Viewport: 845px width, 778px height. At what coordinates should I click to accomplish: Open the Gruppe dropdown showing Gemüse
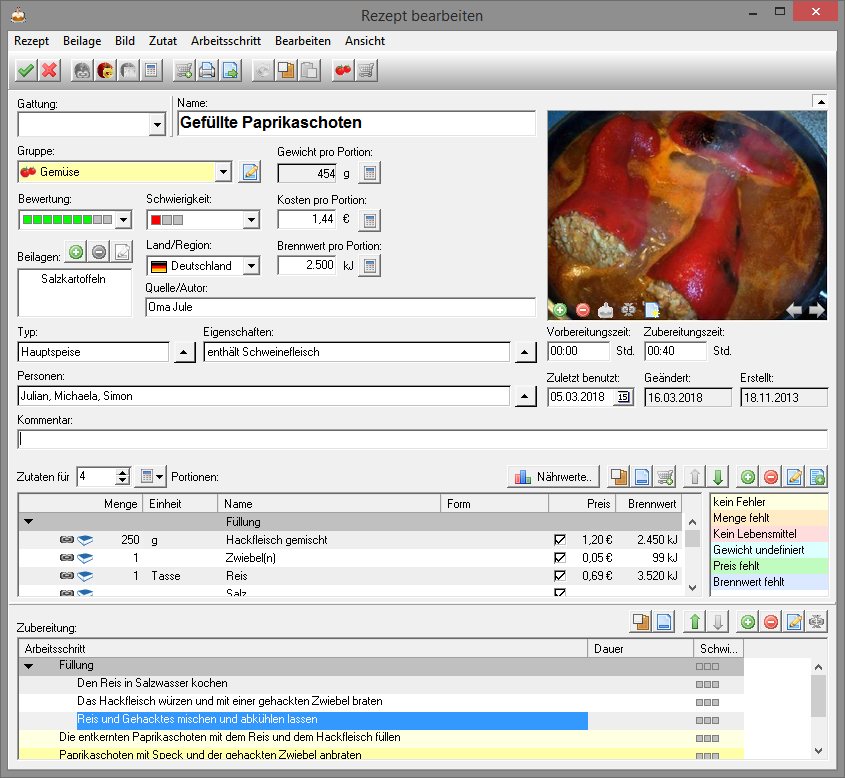pos(223,172)
